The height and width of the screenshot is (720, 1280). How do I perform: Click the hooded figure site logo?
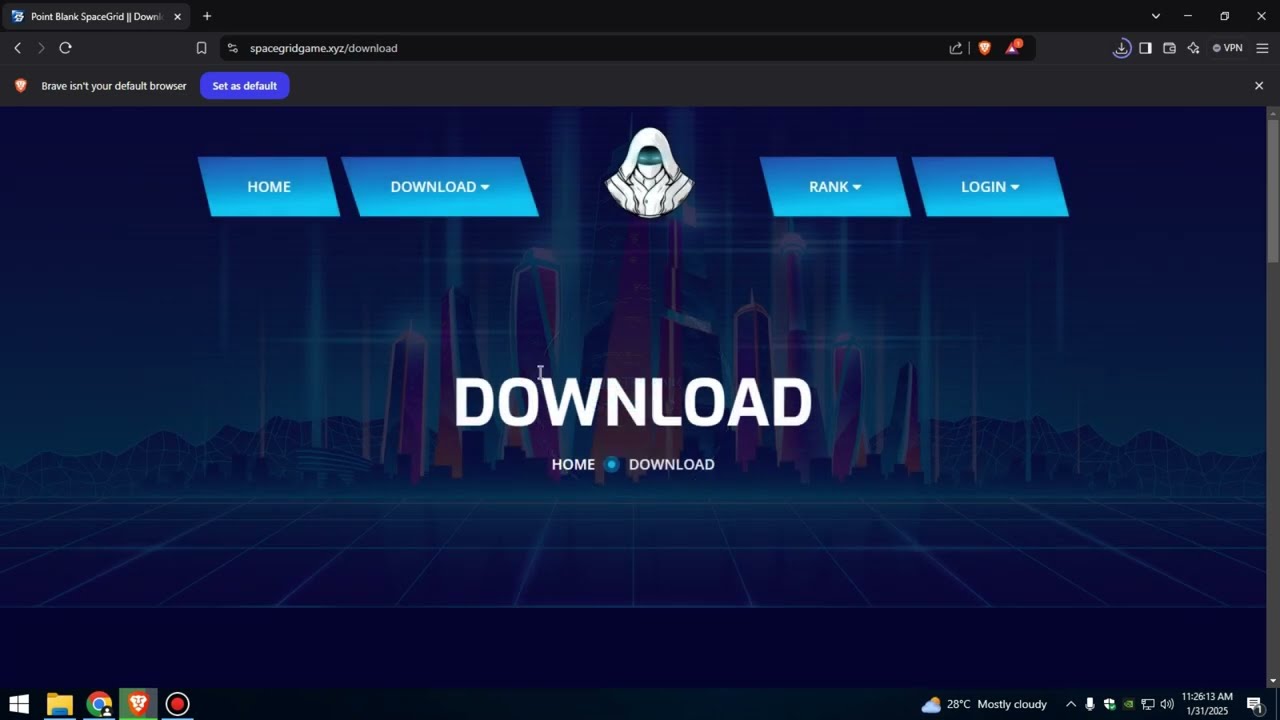point(650,172)
